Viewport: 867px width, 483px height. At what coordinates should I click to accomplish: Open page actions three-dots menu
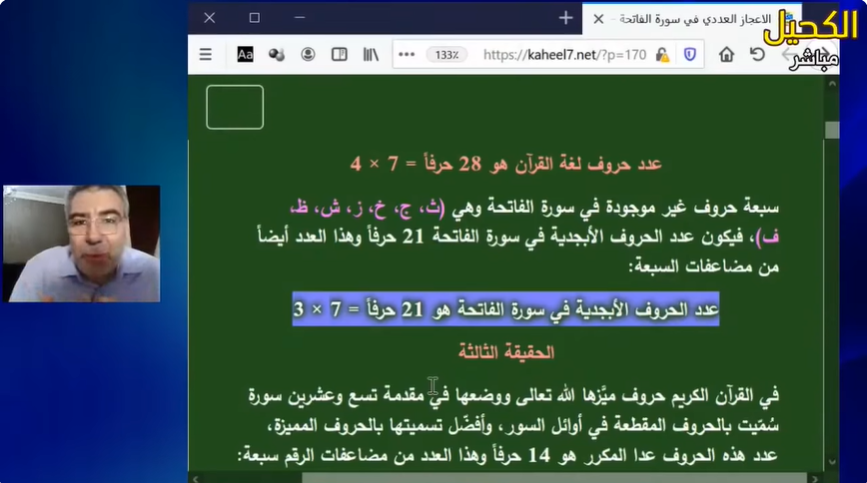[x=406, y=54]
